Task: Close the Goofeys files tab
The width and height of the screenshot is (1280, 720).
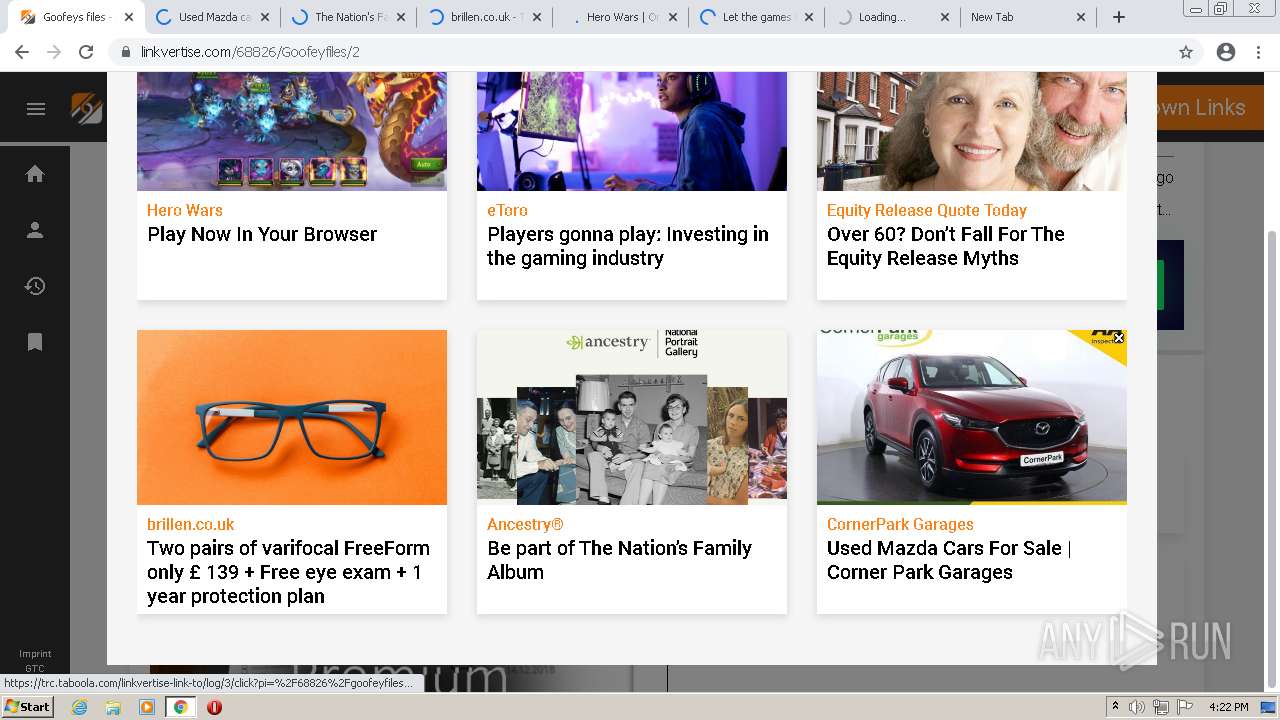Action: pyautogui.click(x=129, y=17)
